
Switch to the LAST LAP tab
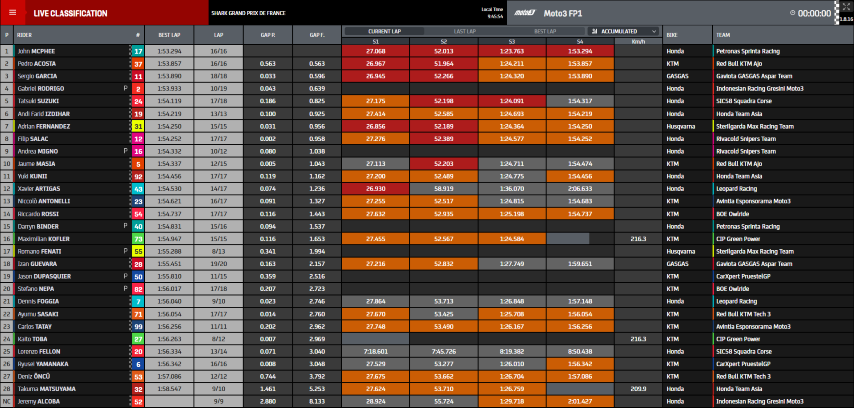click(465, 32)
